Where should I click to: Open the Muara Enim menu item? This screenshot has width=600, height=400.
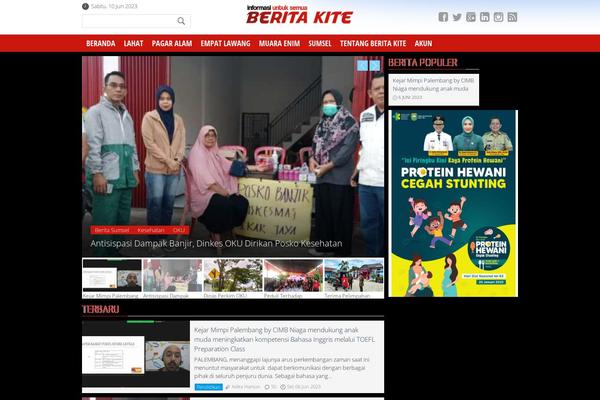pos(279,44)
